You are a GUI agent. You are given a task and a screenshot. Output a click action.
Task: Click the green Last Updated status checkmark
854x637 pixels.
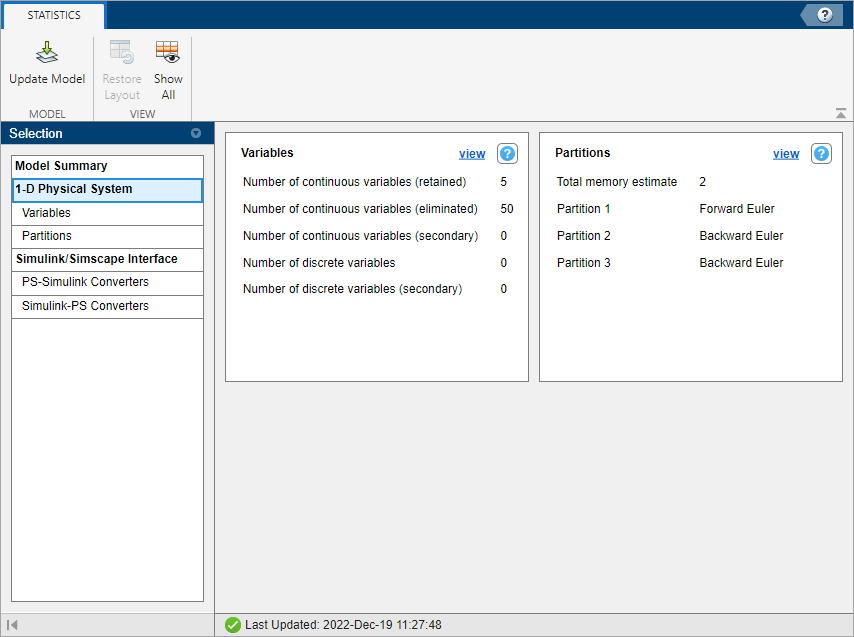[x=233, y=625]
